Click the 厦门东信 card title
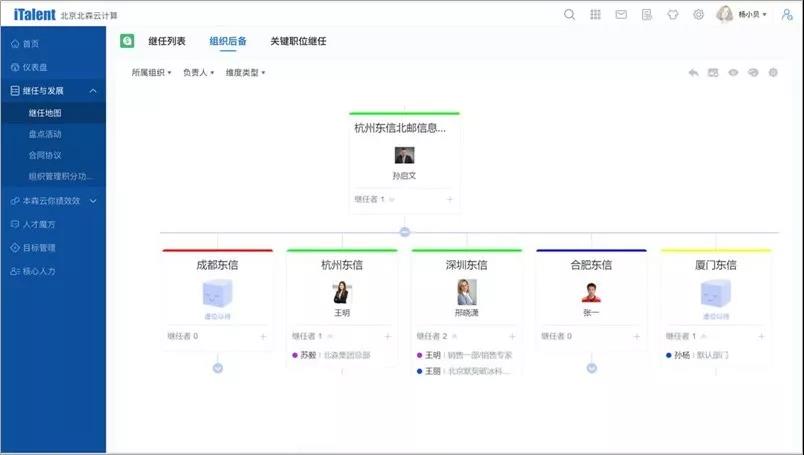Screen dimensions: 804x455 point(716,265)
